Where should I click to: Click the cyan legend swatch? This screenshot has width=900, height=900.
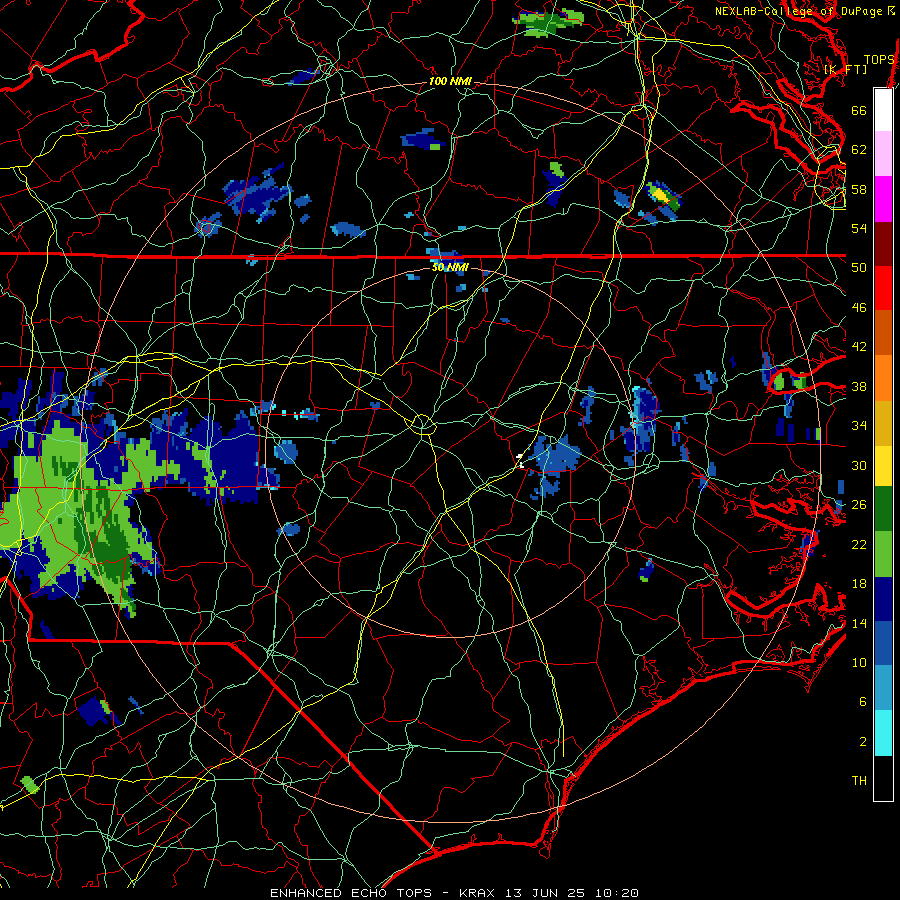tap(883, 733)
